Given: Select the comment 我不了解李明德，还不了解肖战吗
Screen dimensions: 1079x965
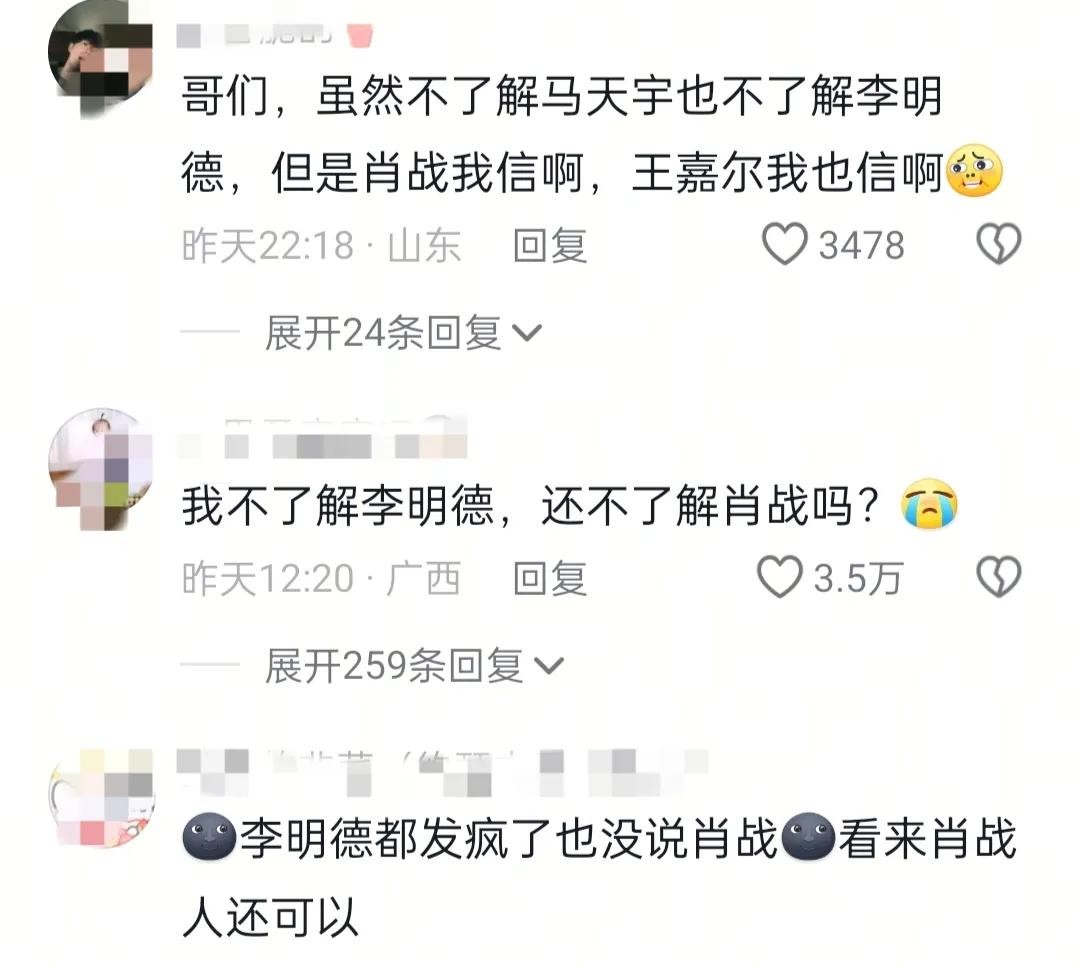Looking at the screenshot, I should click(570, 506).
